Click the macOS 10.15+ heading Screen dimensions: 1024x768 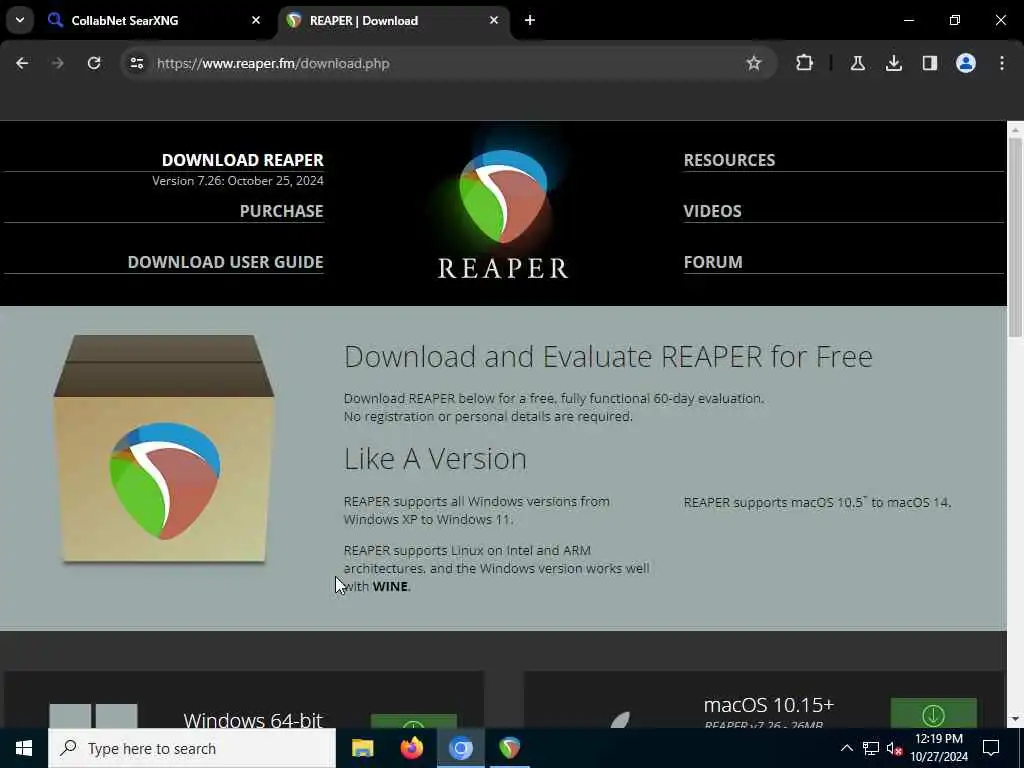pyautogui.click(x=769, y=705)
